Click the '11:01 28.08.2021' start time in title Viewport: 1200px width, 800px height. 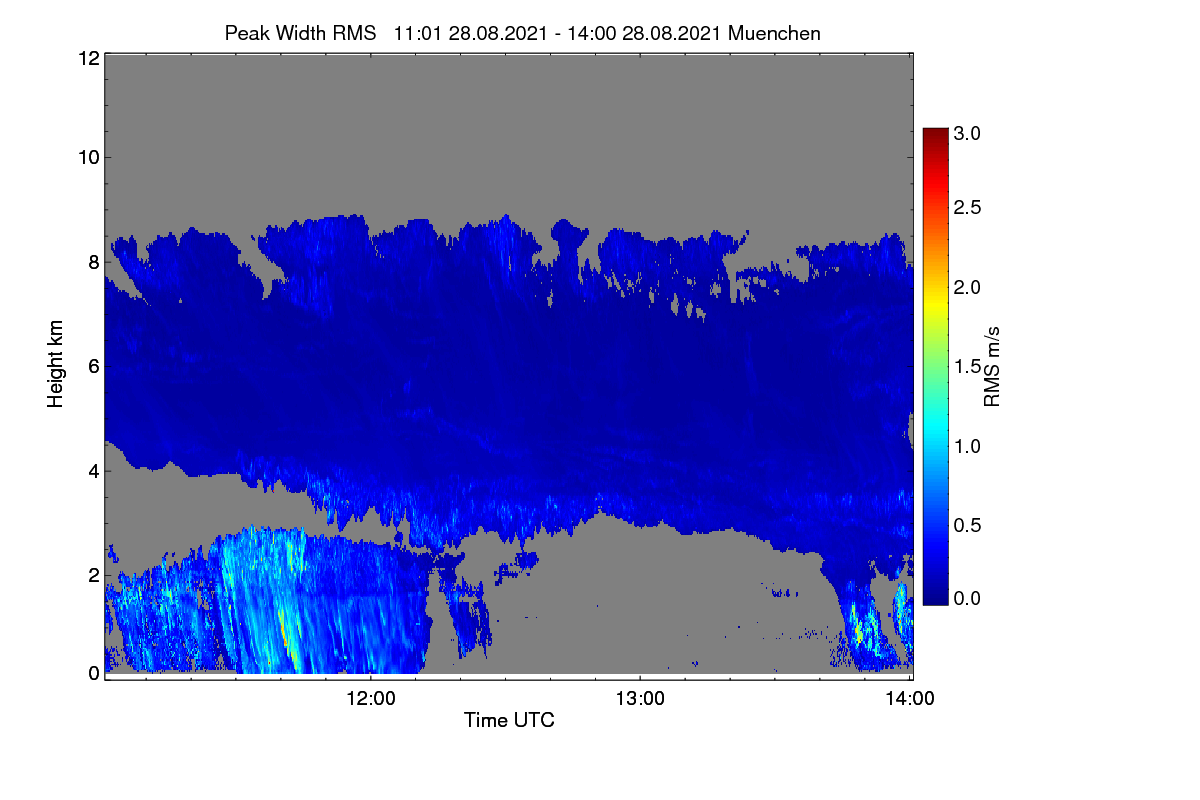click(x=470, y=33)
